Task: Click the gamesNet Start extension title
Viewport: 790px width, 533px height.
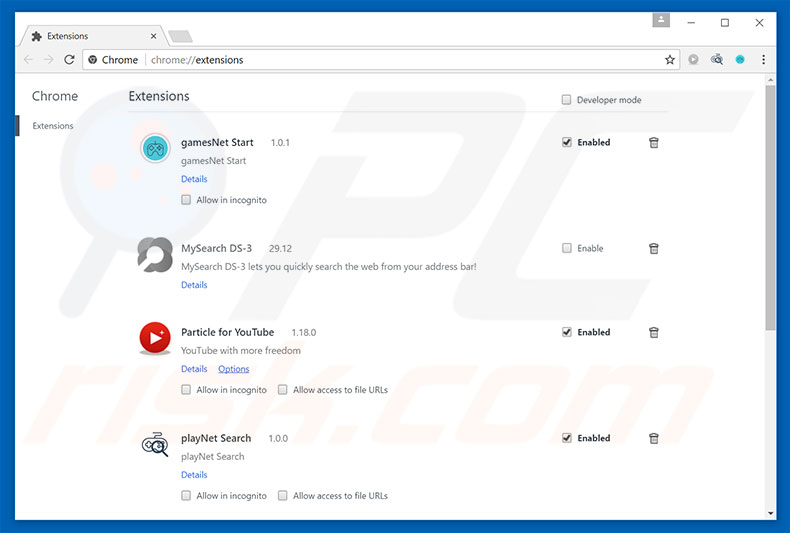Action: [x=217, y=143]
